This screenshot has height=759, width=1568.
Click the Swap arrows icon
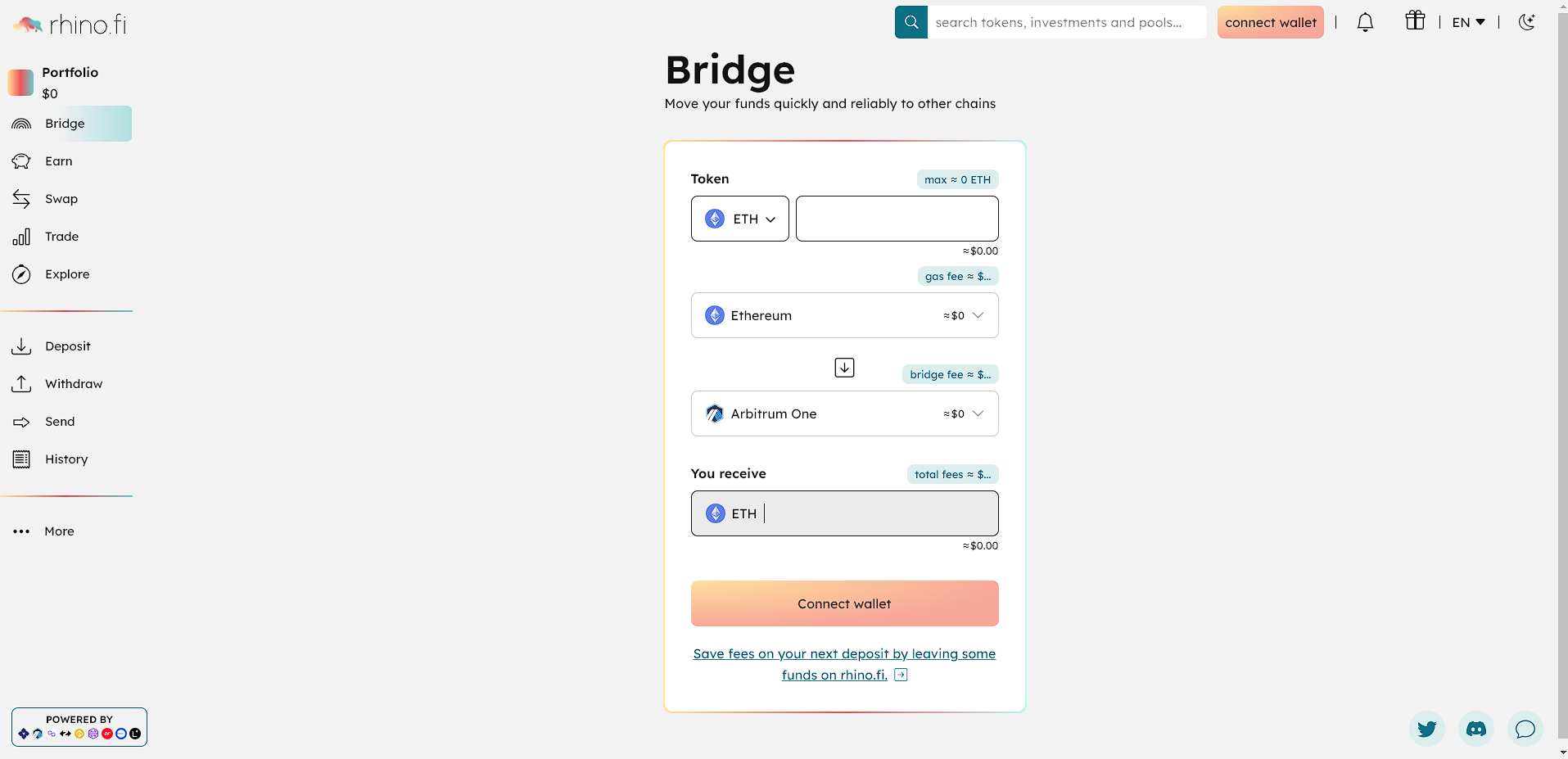pyautogui.click(x=21, y=199)
